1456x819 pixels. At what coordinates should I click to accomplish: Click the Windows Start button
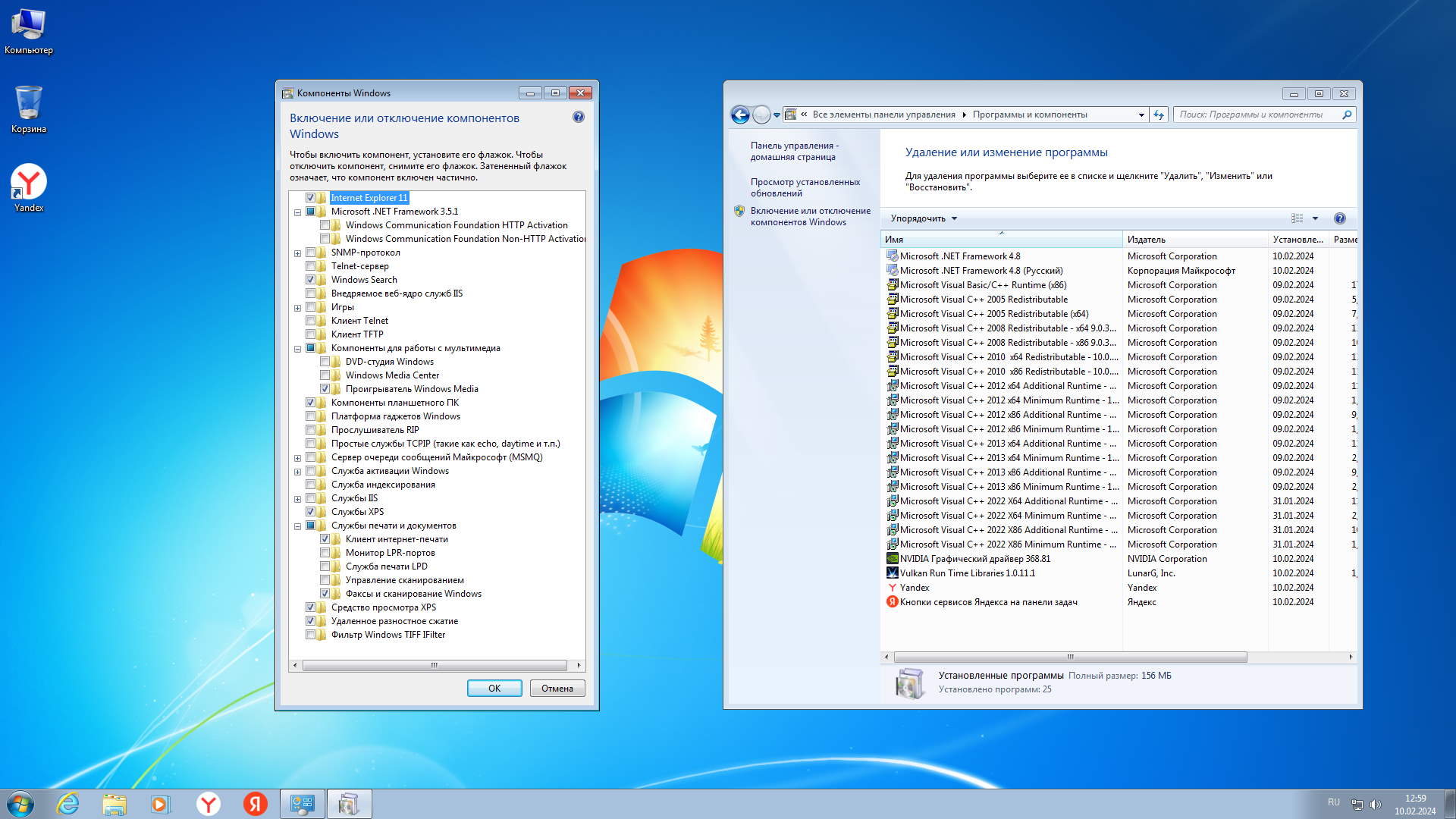(x=20, y=804)
